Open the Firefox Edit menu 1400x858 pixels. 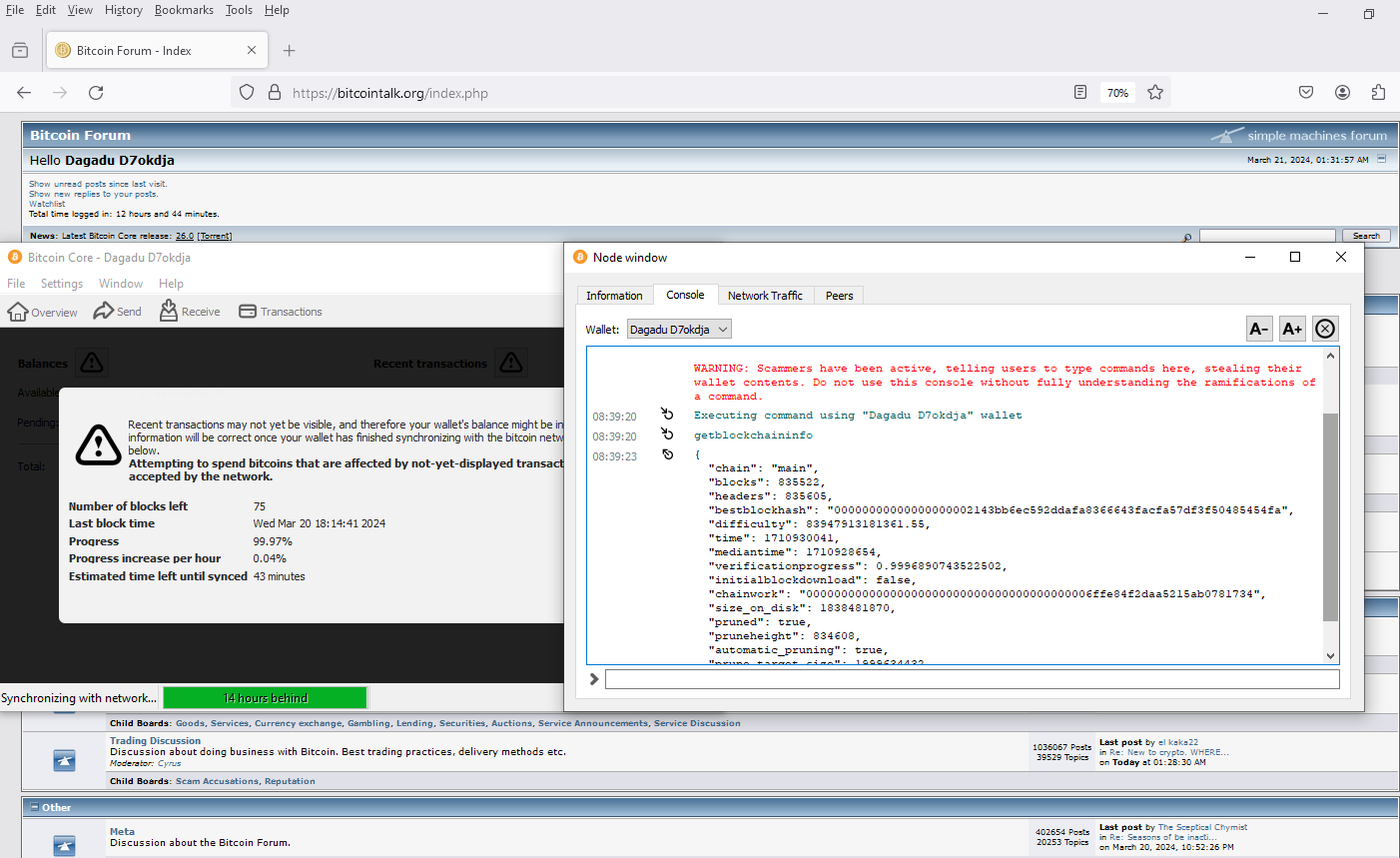pos(46,10)
